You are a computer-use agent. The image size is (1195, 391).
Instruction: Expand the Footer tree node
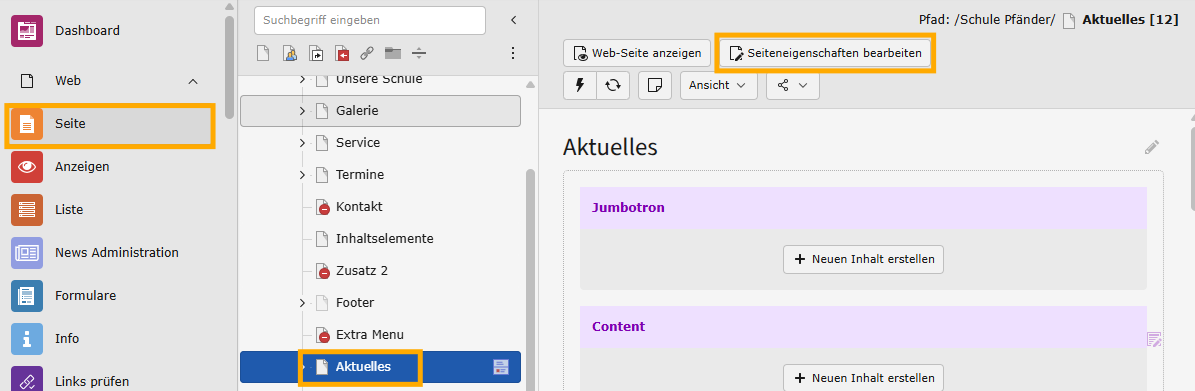(302, 303)
